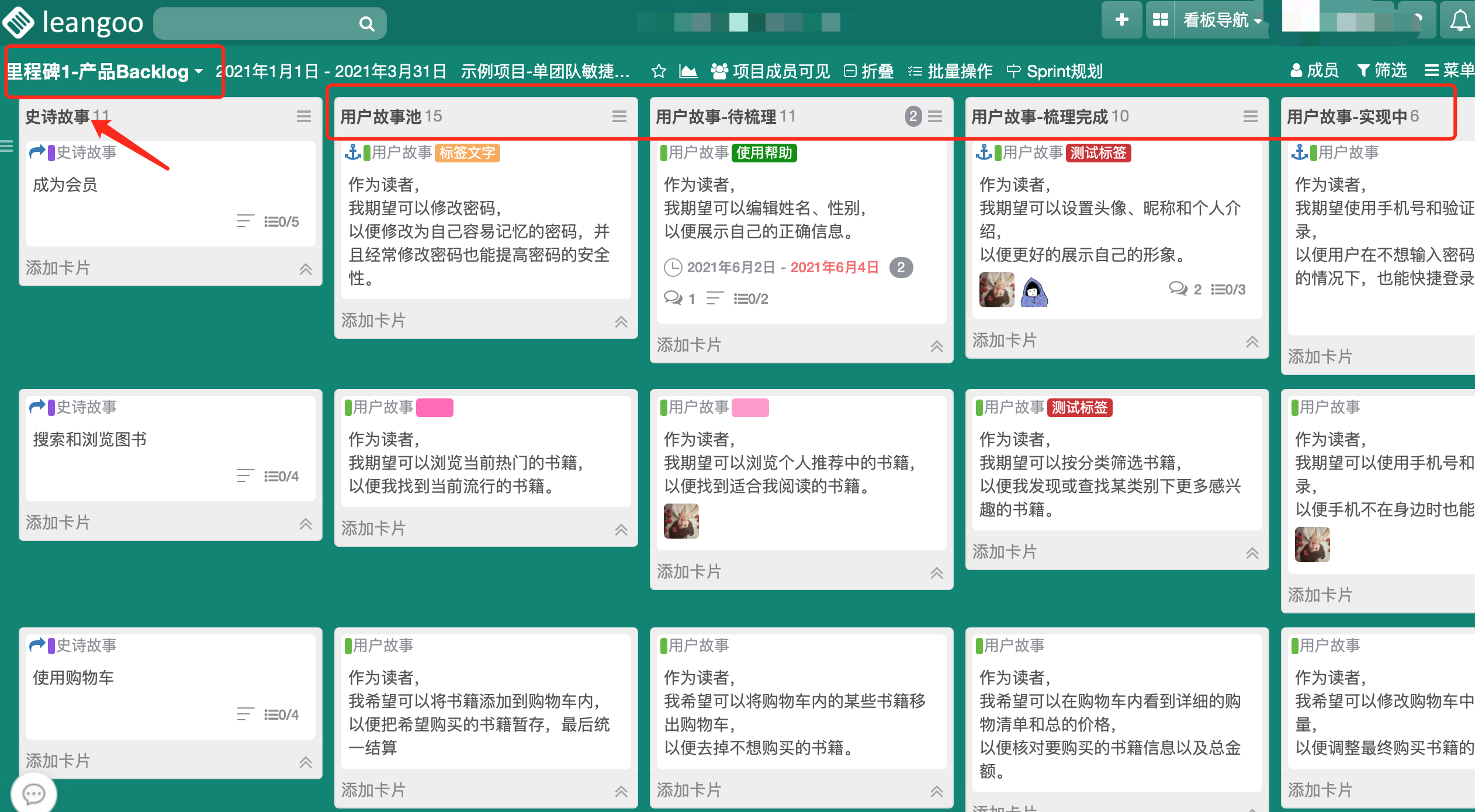Click the plus create button in header
Image resolution: width=1475 pixels, height=812 pixels.
click(x=1121, y=20)
